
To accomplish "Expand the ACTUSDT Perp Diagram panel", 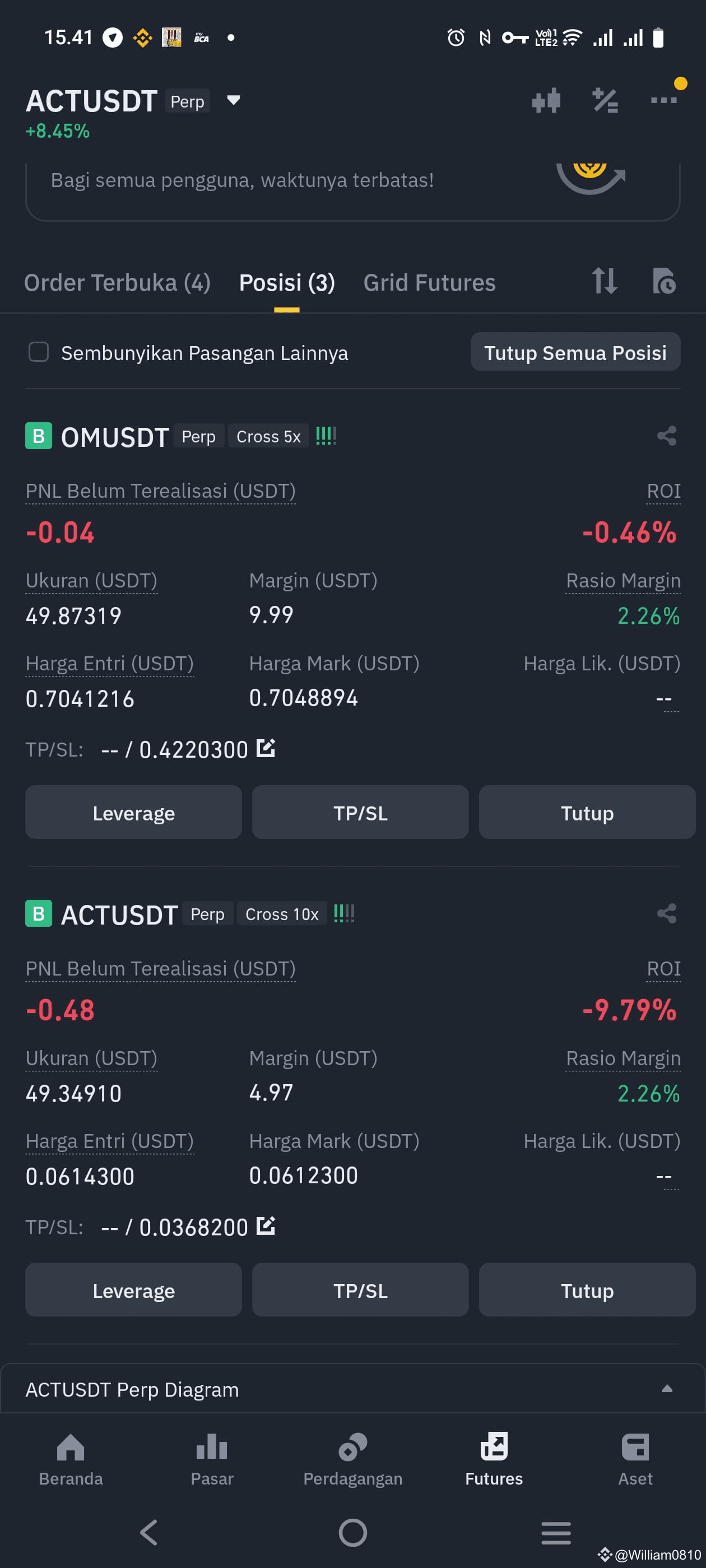I will point(667,1389).
